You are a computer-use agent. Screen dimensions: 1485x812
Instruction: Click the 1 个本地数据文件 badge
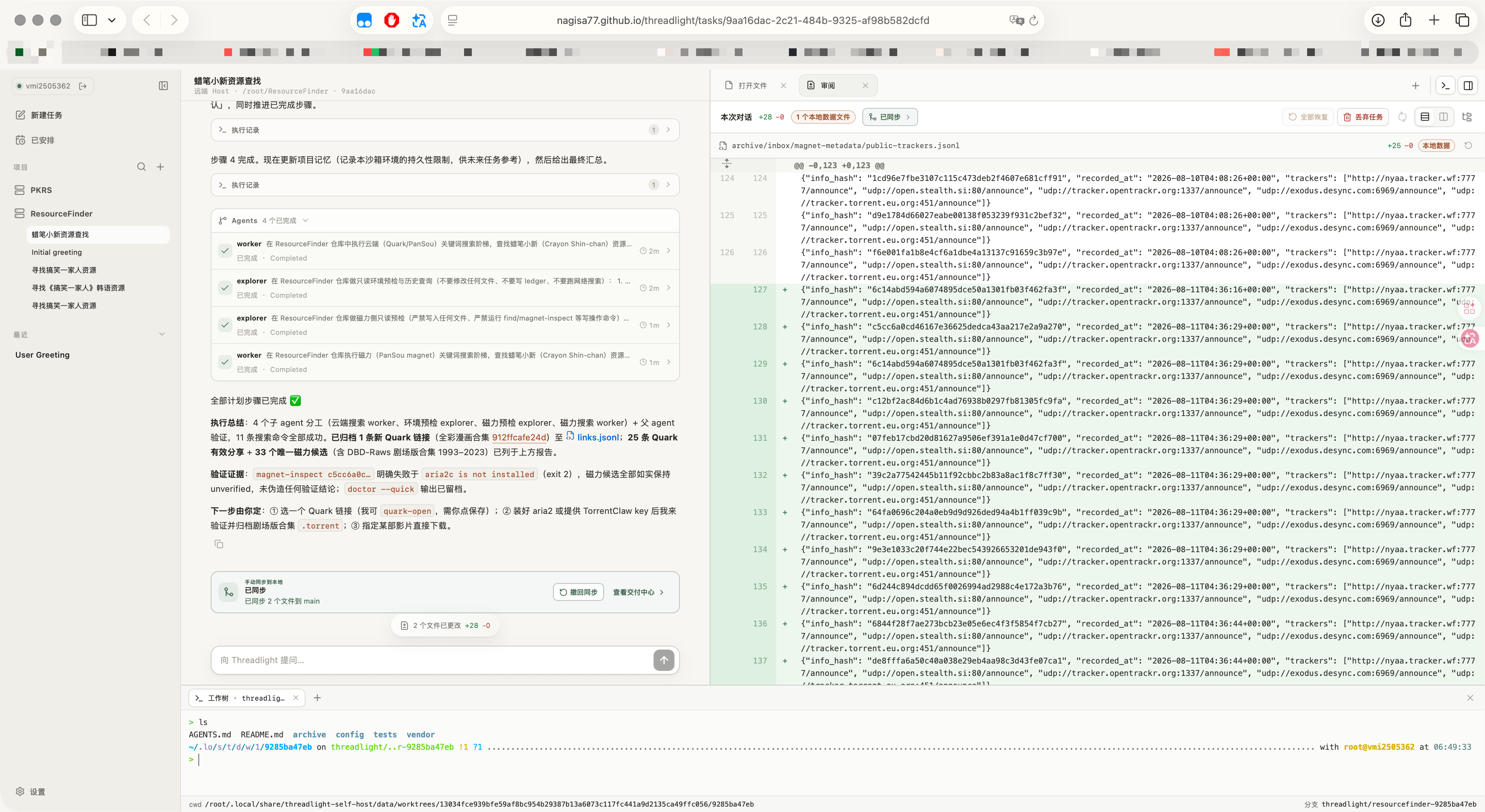(x=823, y=117)
